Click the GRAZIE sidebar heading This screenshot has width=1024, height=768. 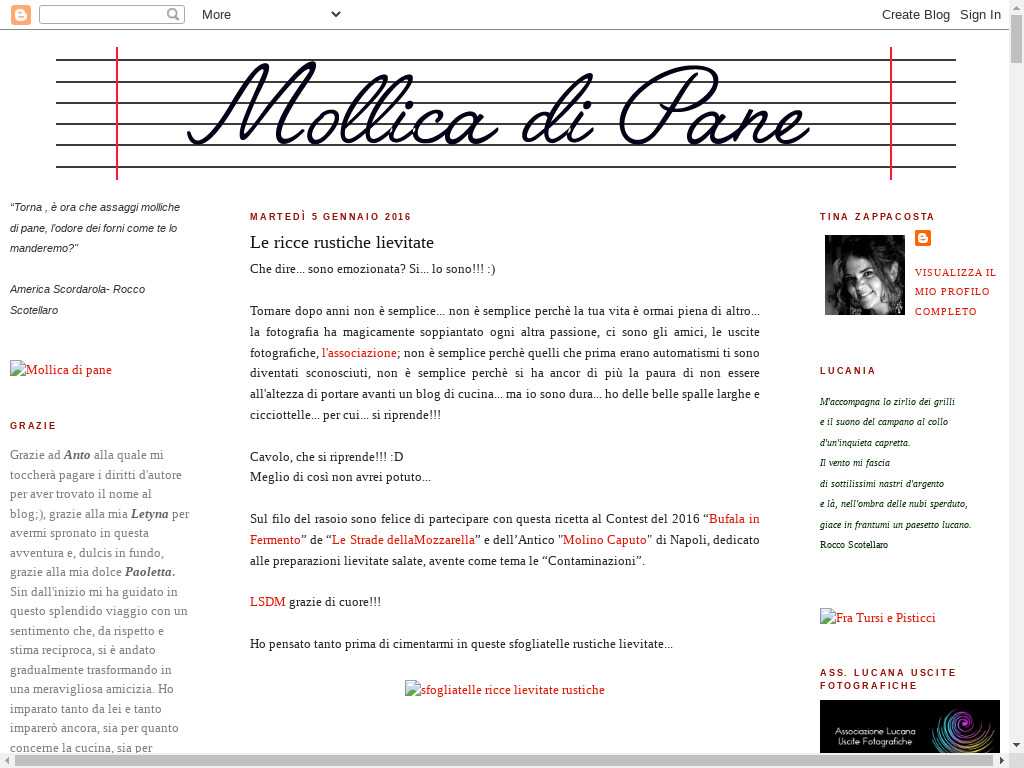point(33,426)
